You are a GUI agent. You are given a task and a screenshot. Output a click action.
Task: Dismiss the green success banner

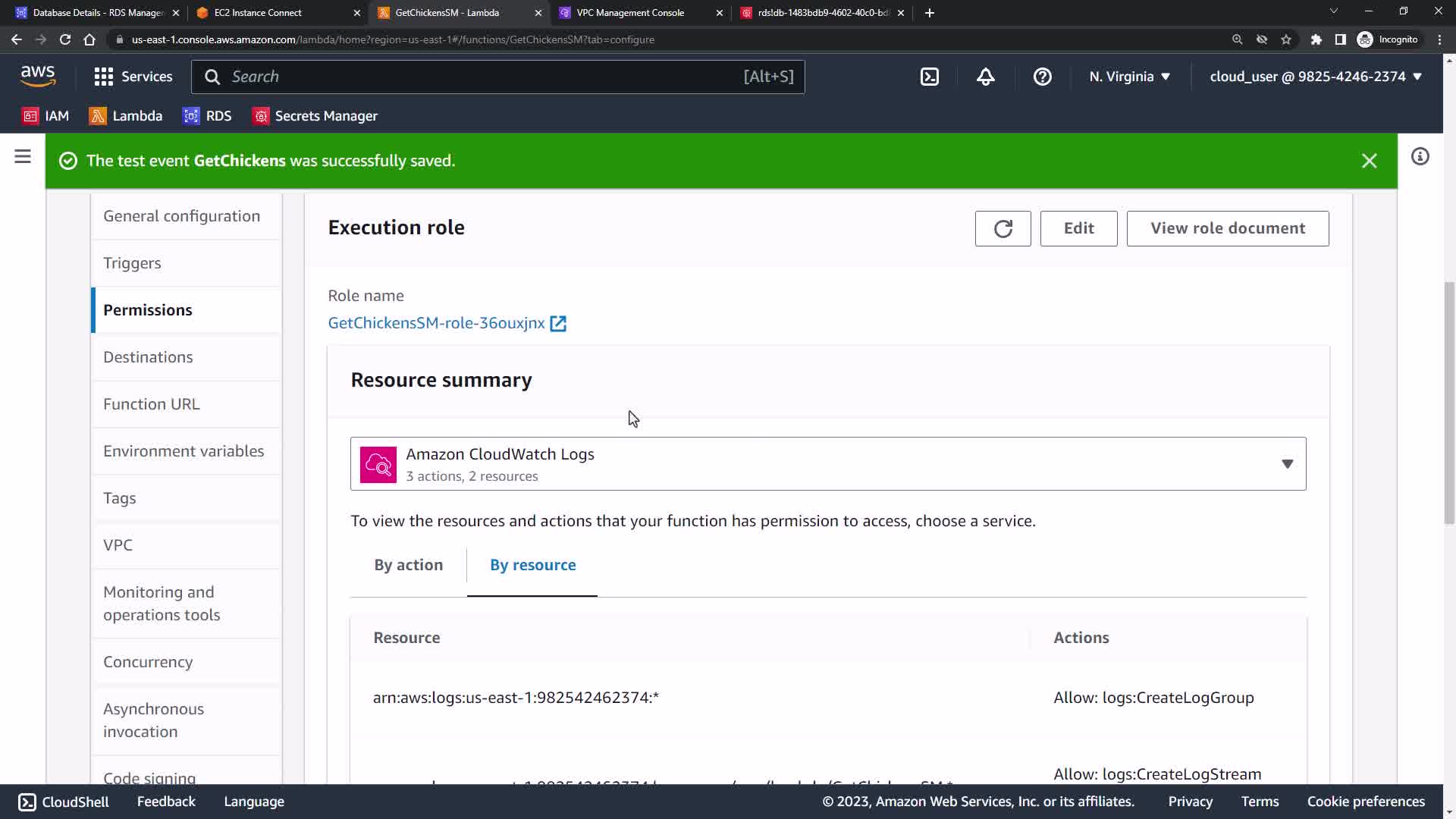(x=1369, y=161)
